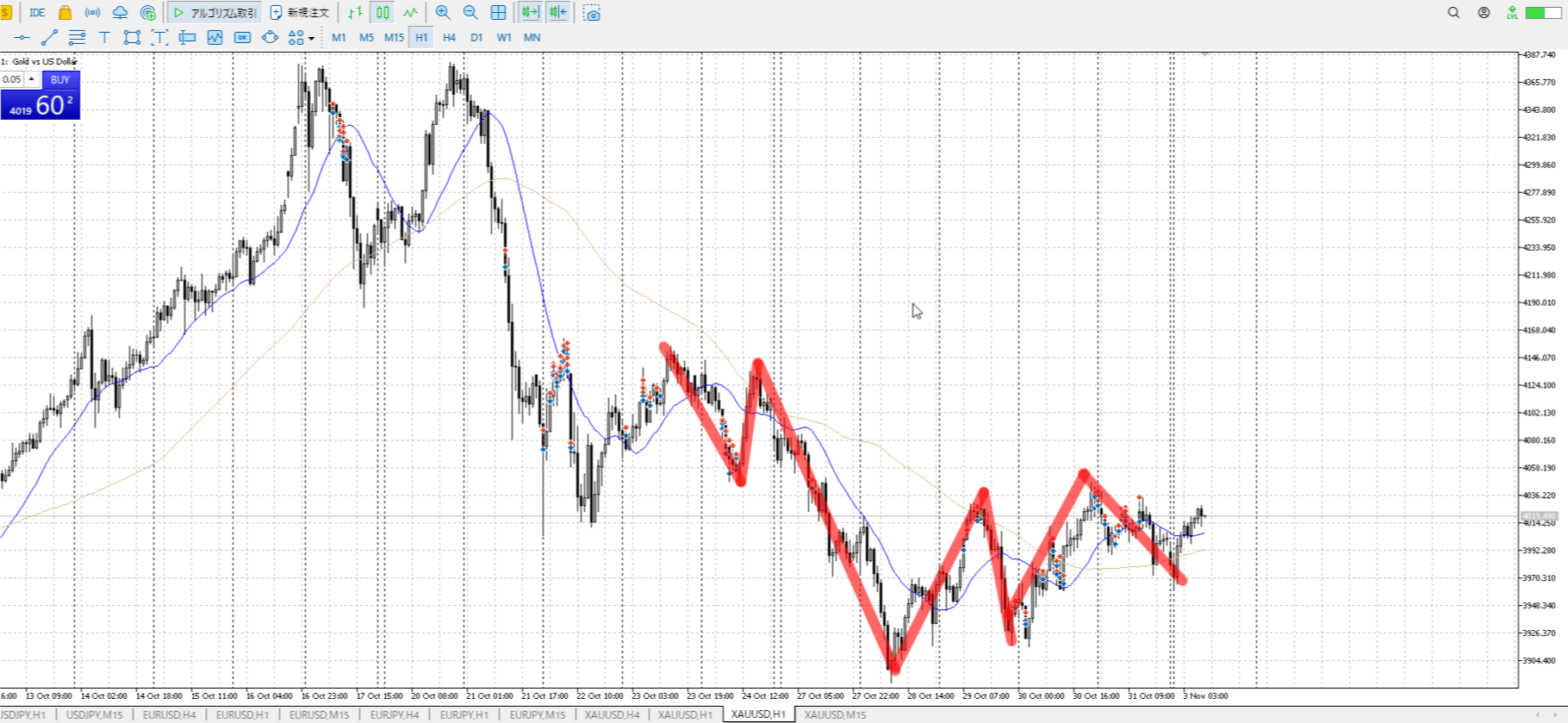Click the tile windows grid icon
Viewport: 1568px width, 723px height.
498,13
